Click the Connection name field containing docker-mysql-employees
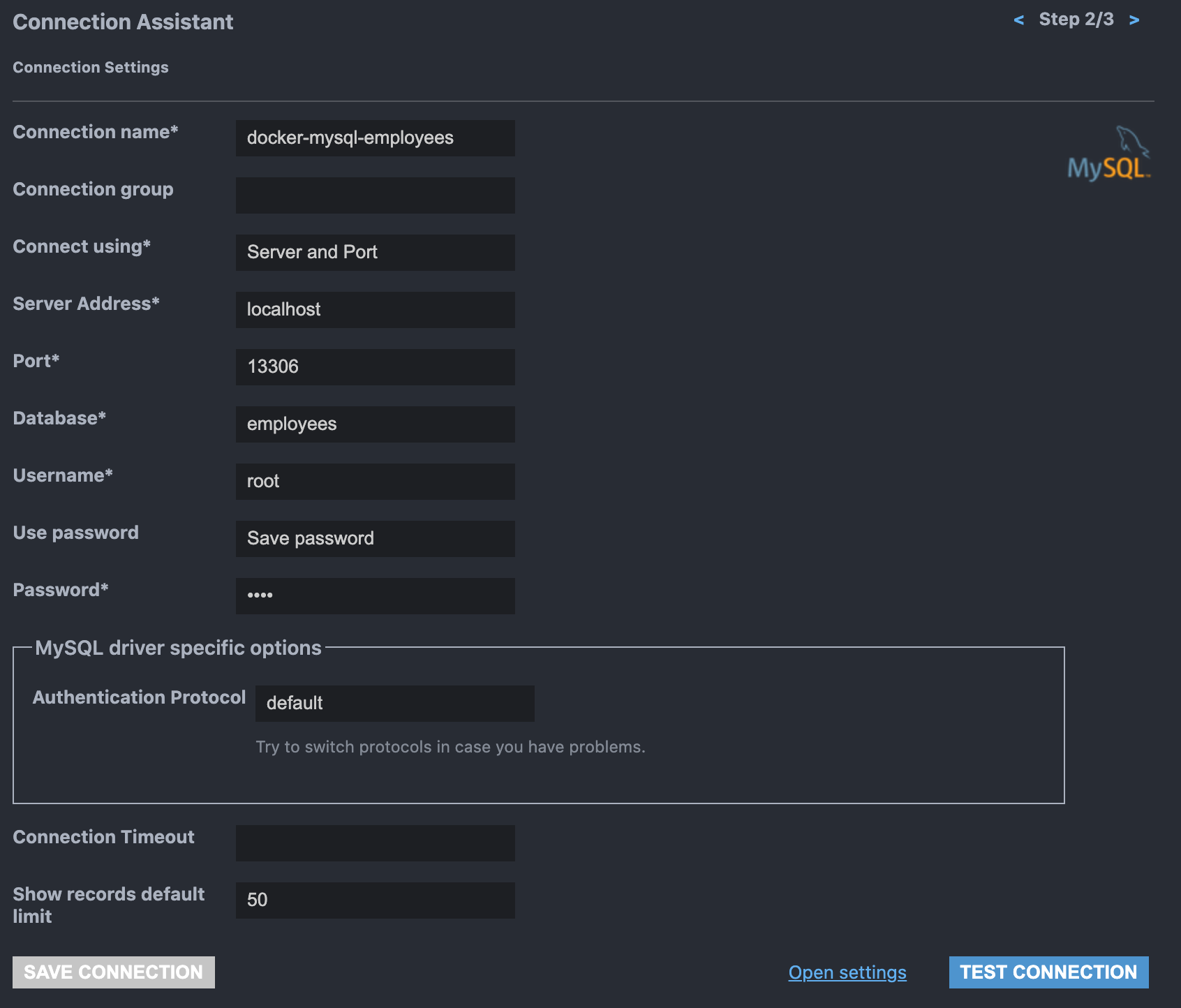1181x1008 pixels. [375, 138]
